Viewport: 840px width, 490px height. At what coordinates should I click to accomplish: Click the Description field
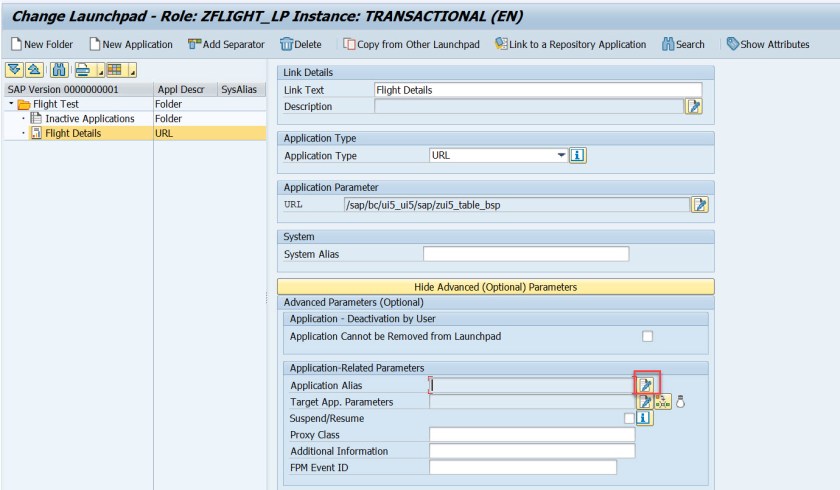529,107
